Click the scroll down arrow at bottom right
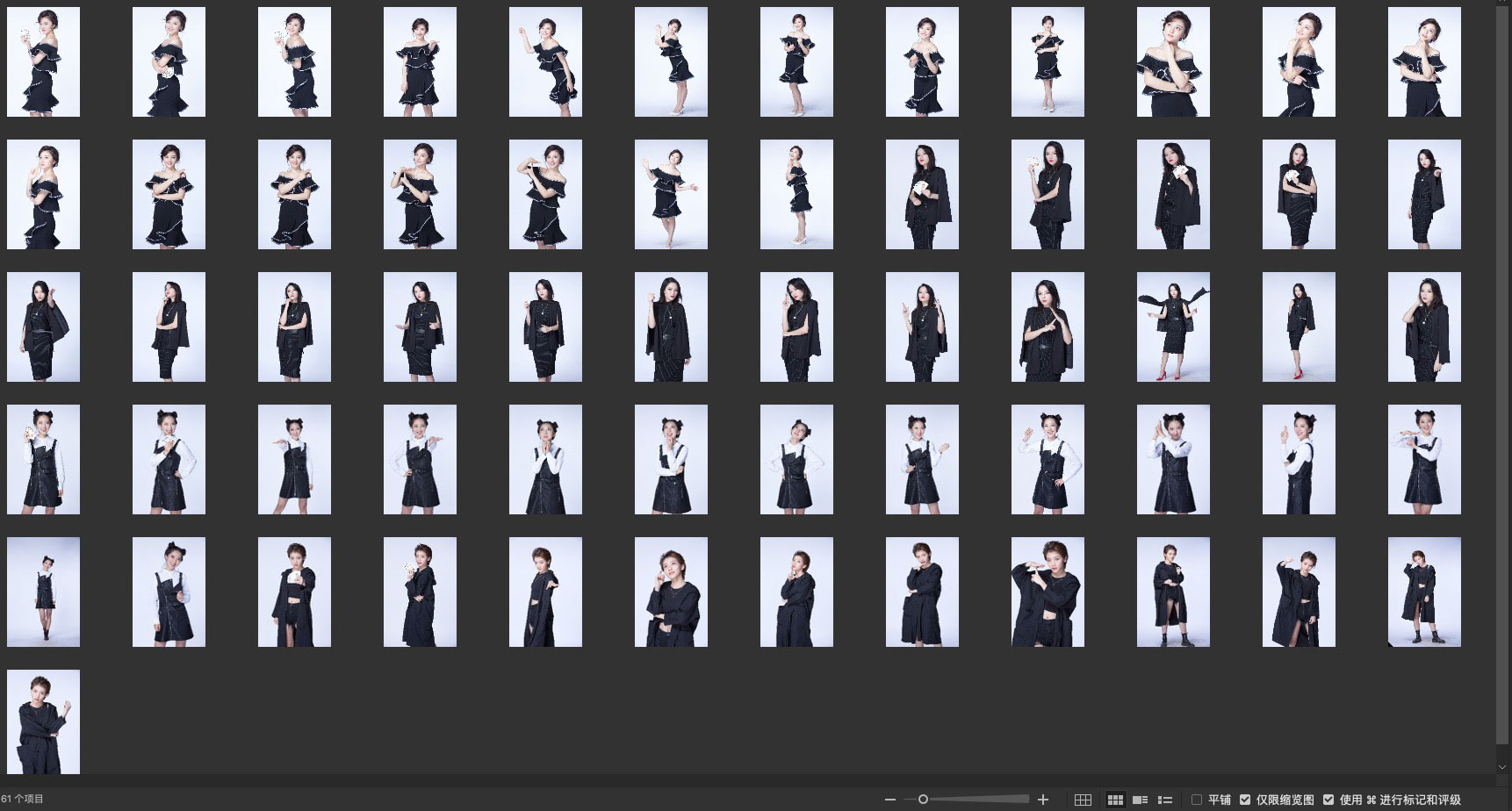This screenshot has width=1512, height=811. pos(1502,767)
